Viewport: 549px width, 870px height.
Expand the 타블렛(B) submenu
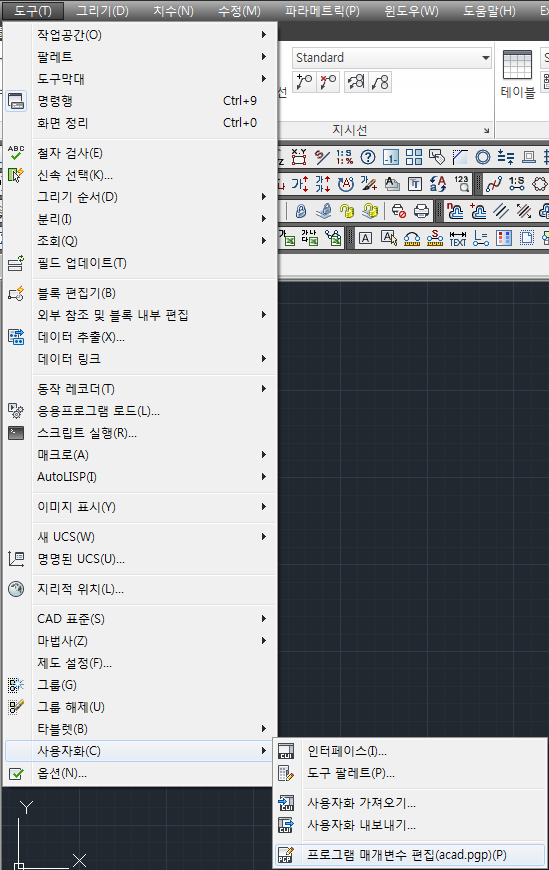click(x=140, y=729)
